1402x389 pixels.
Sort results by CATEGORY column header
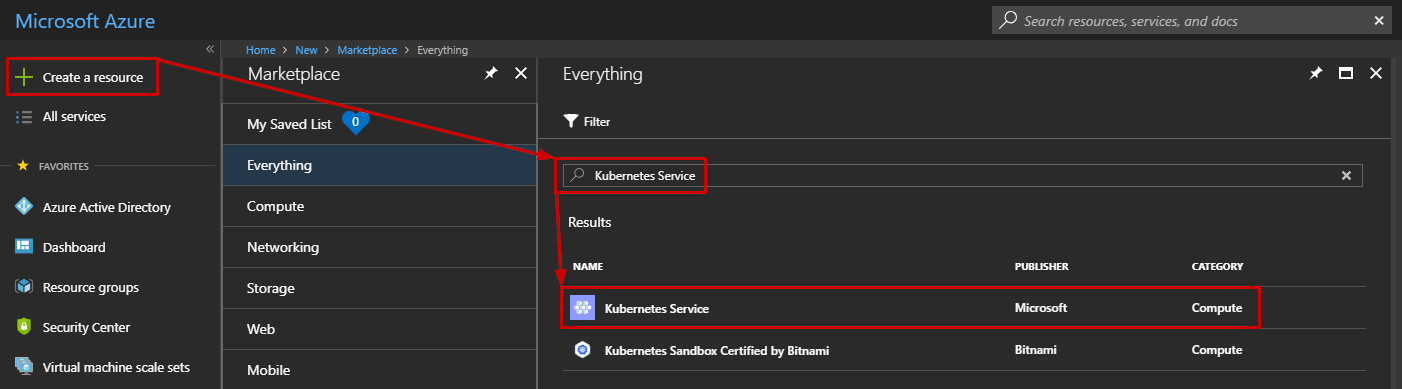pos(1217,267)
